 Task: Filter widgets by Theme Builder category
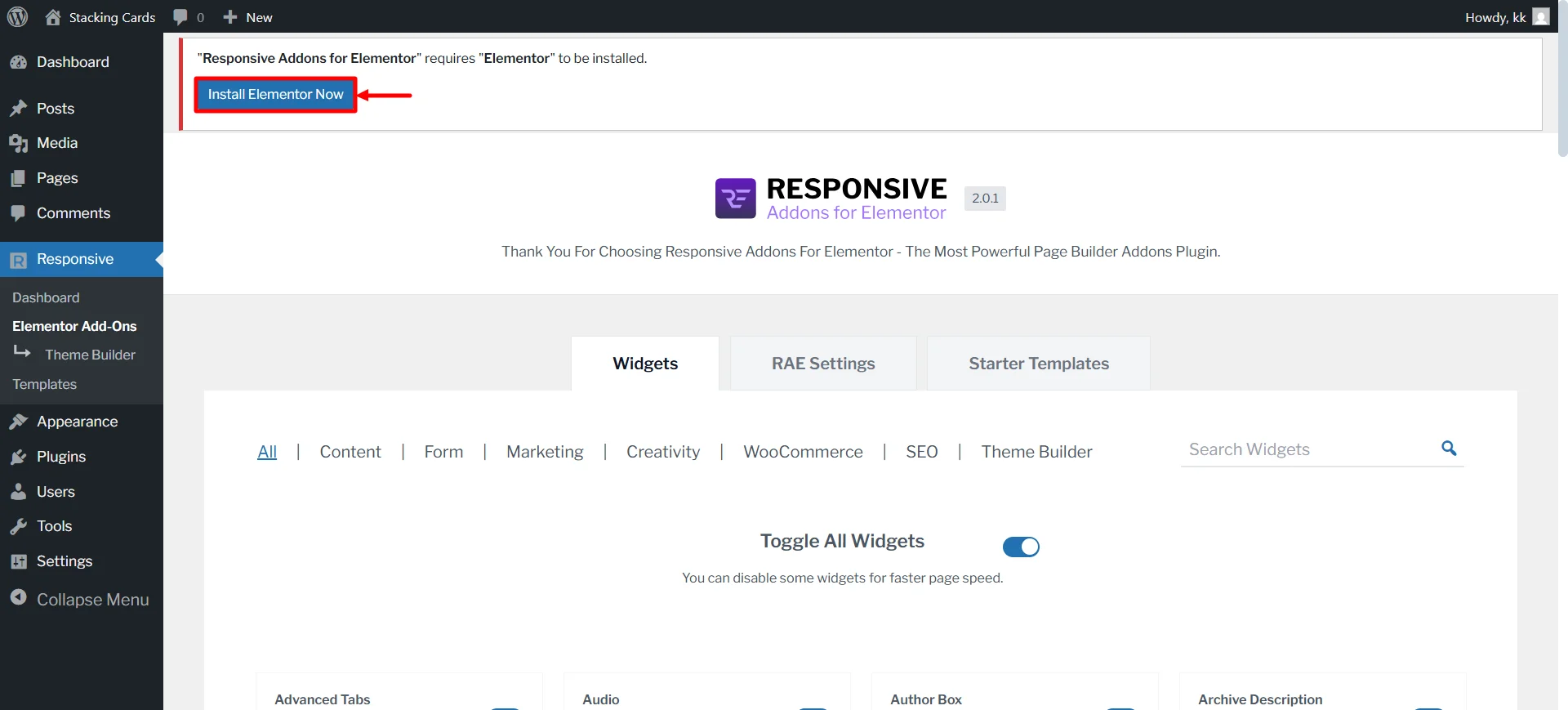pyautogui.click(x=1036, y=452)
